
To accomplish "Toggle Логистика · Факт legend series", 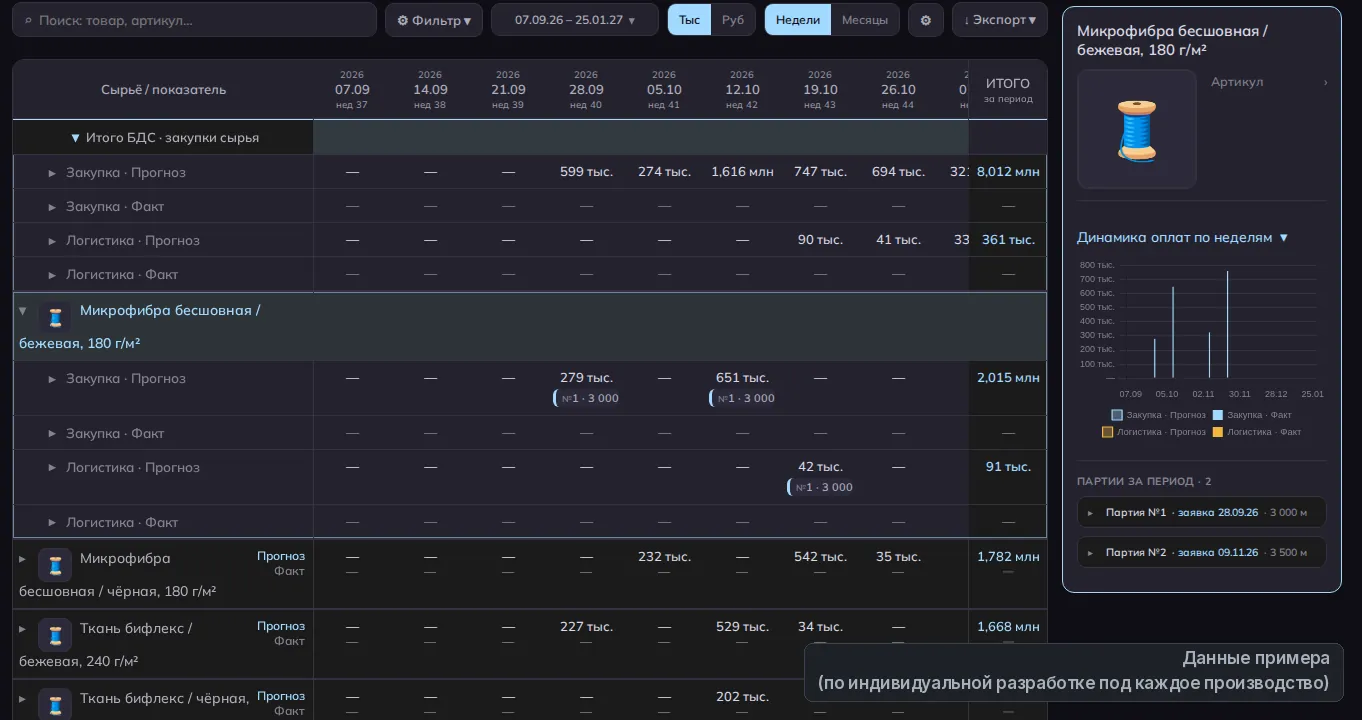I will point(1257,432).
